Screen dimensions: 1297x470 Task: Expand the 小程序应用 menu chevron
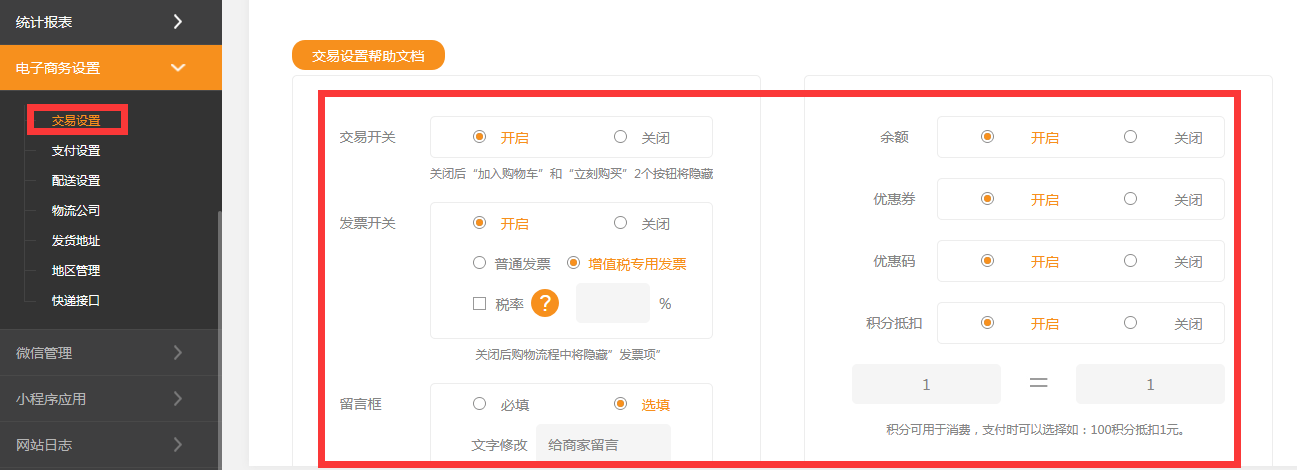coord(178,398)
